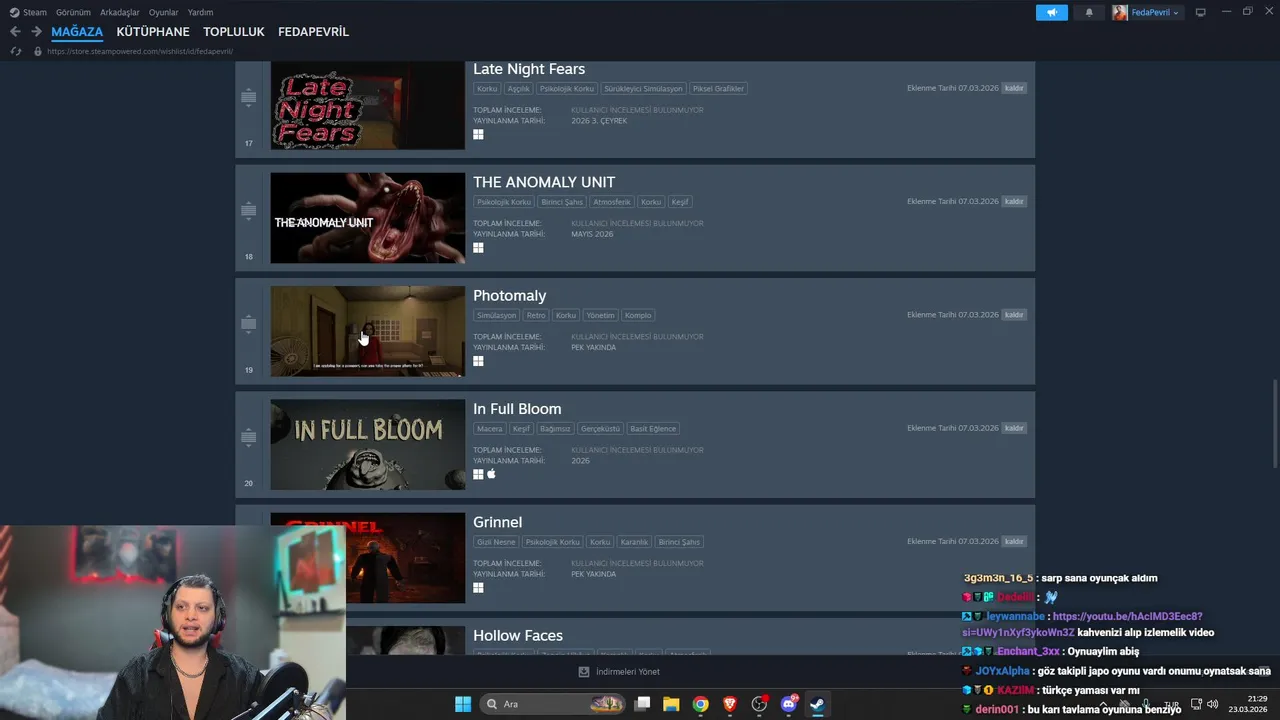The height and width of the screenshot is (720, 1280).
Task: Go back with the back arrow
Action: [15, 32]
